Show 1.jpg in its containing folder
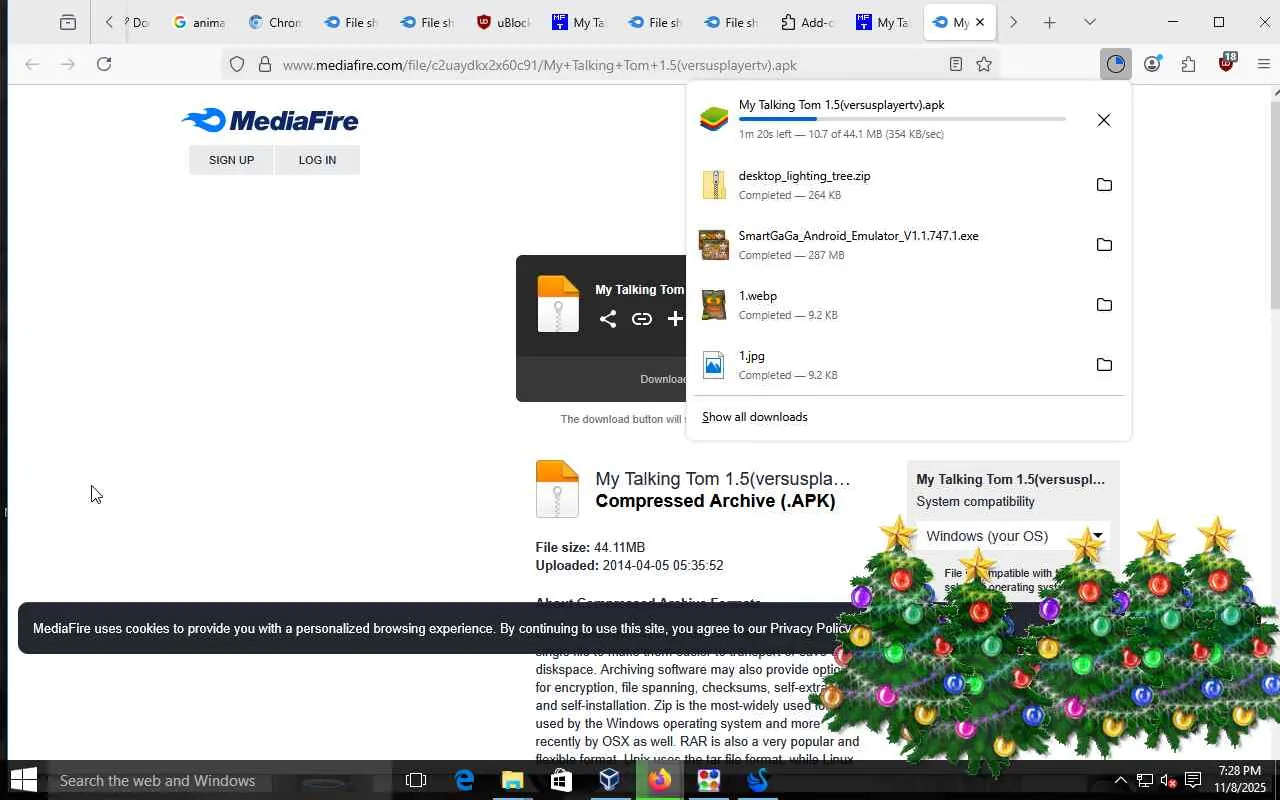Screen dimensions: 1280x800 point(1104,365)
